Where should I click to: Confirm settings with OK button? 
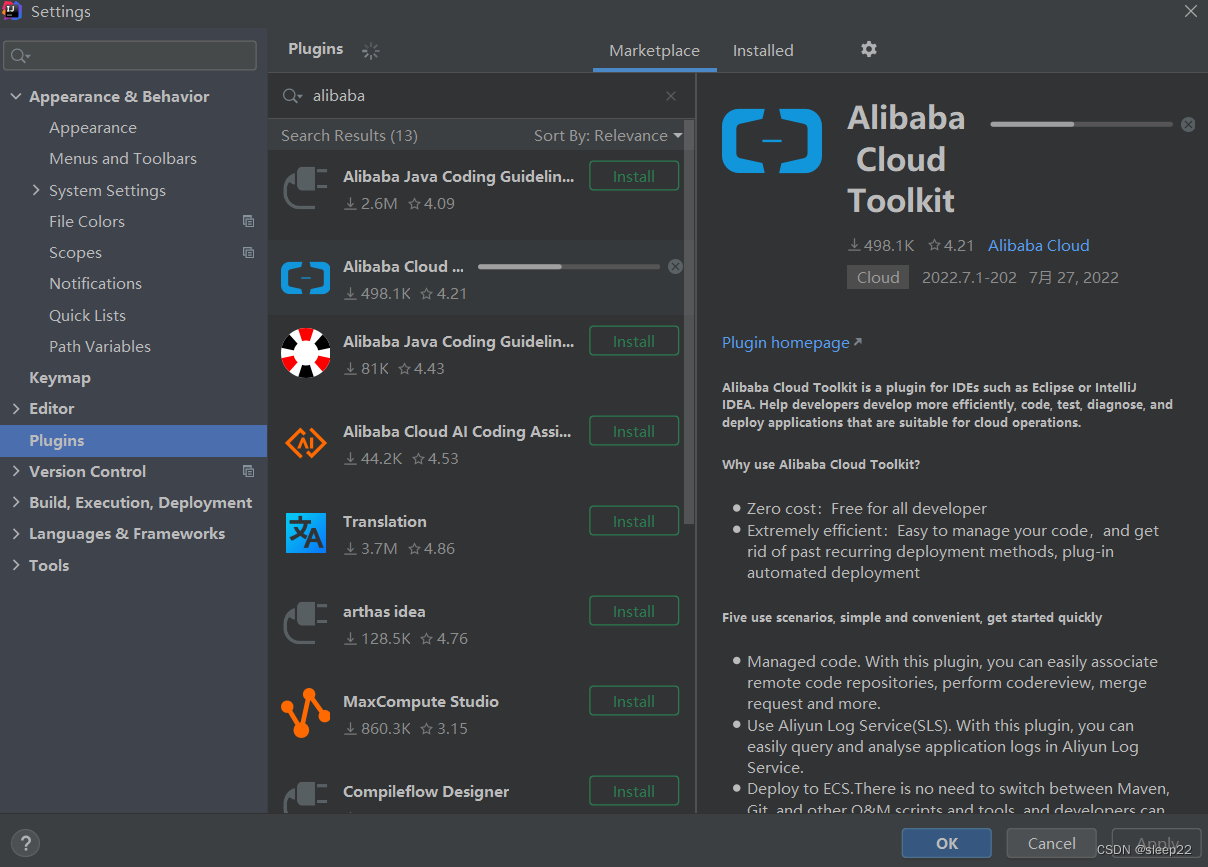[x=947, y=843]
